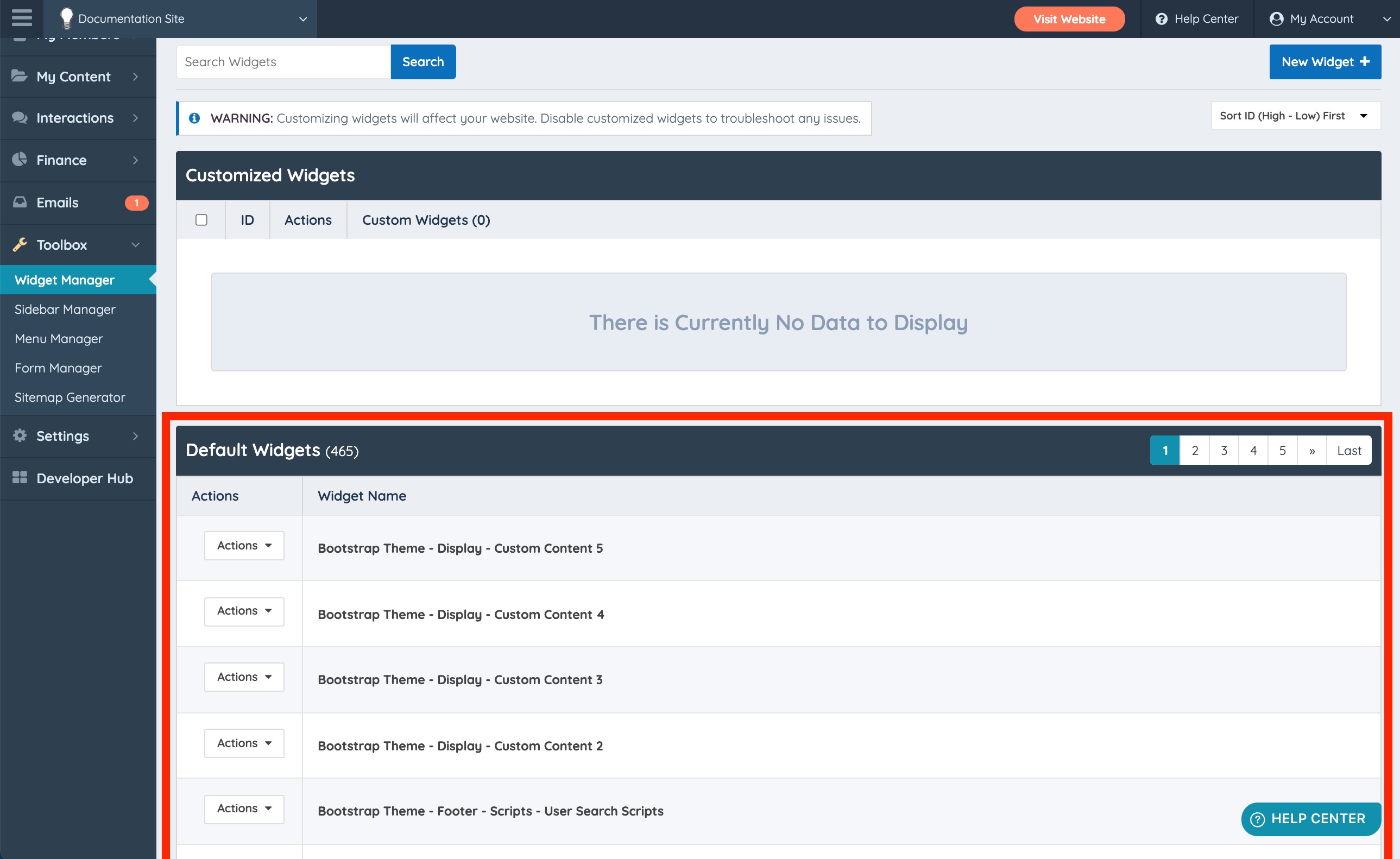This screenshot has width=1400, height=859.
Task: Open Actions dropdown for Custom Content 5
Action: [244, 545]
